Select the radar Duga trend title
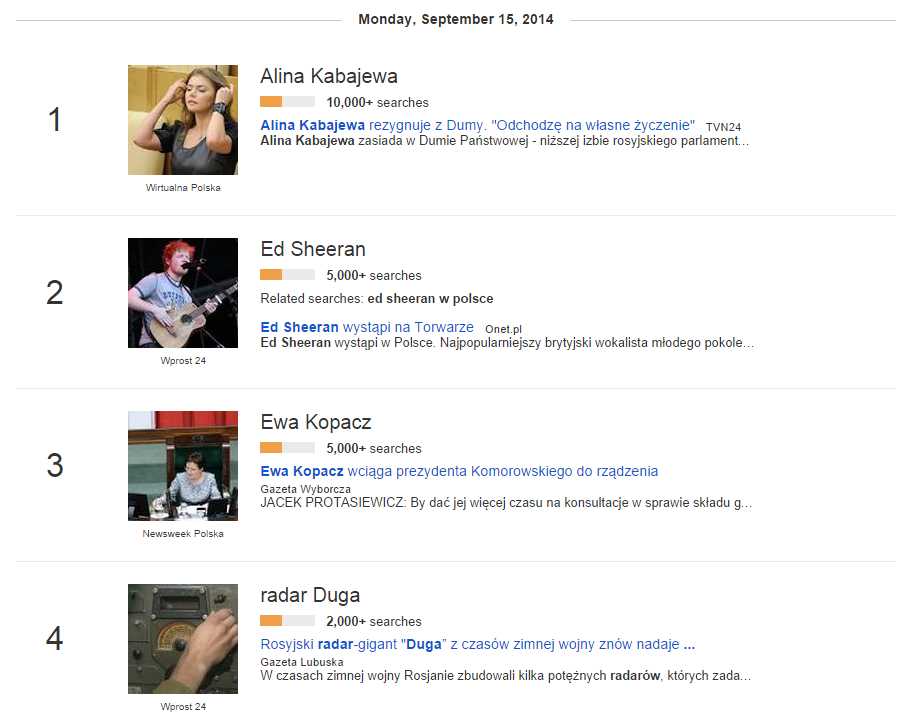The width and height of the screenshot is (903, 720). [x=310, y=595]
